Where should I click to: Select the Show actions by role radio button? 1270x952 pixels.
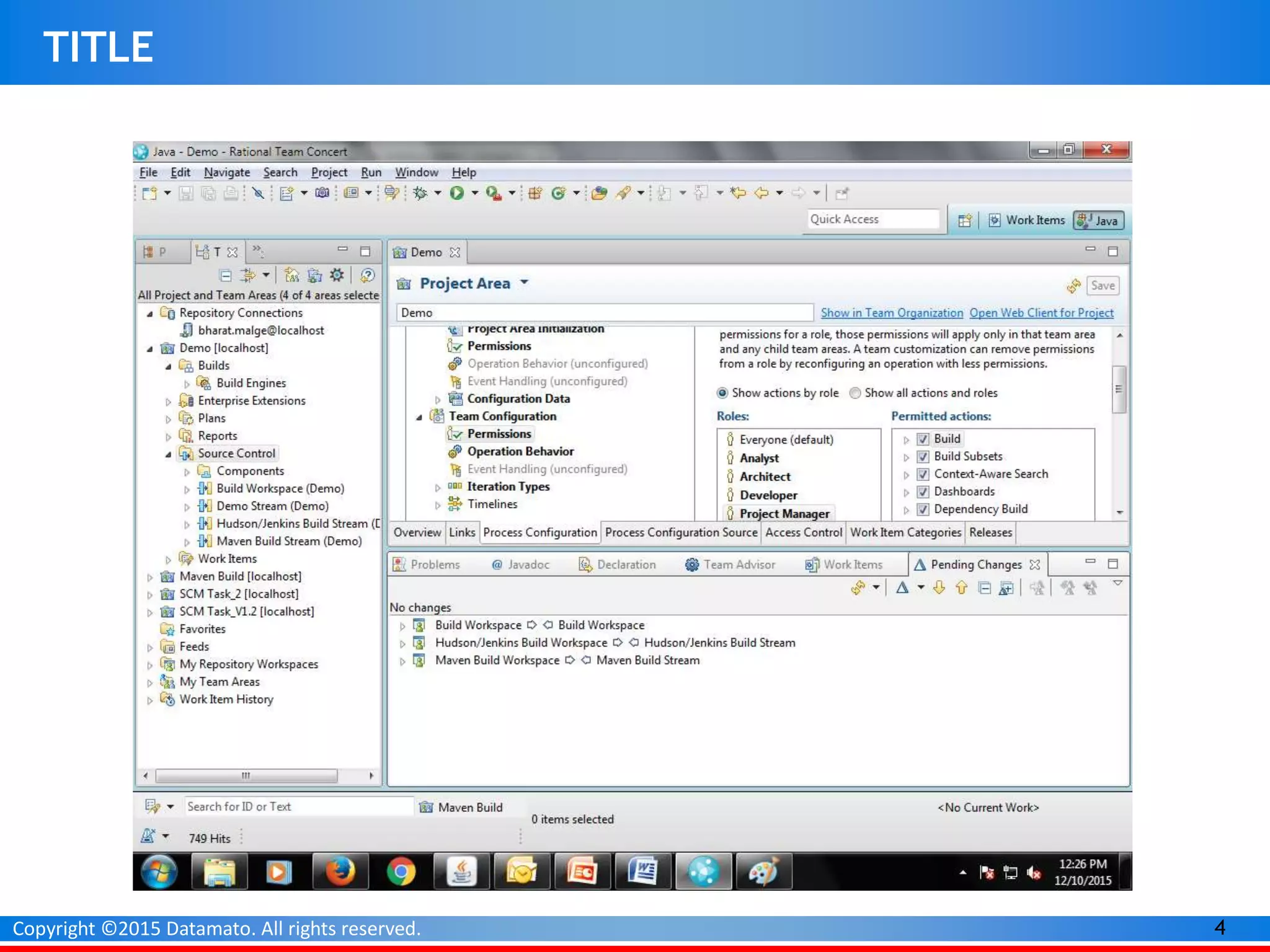point(722,393)
